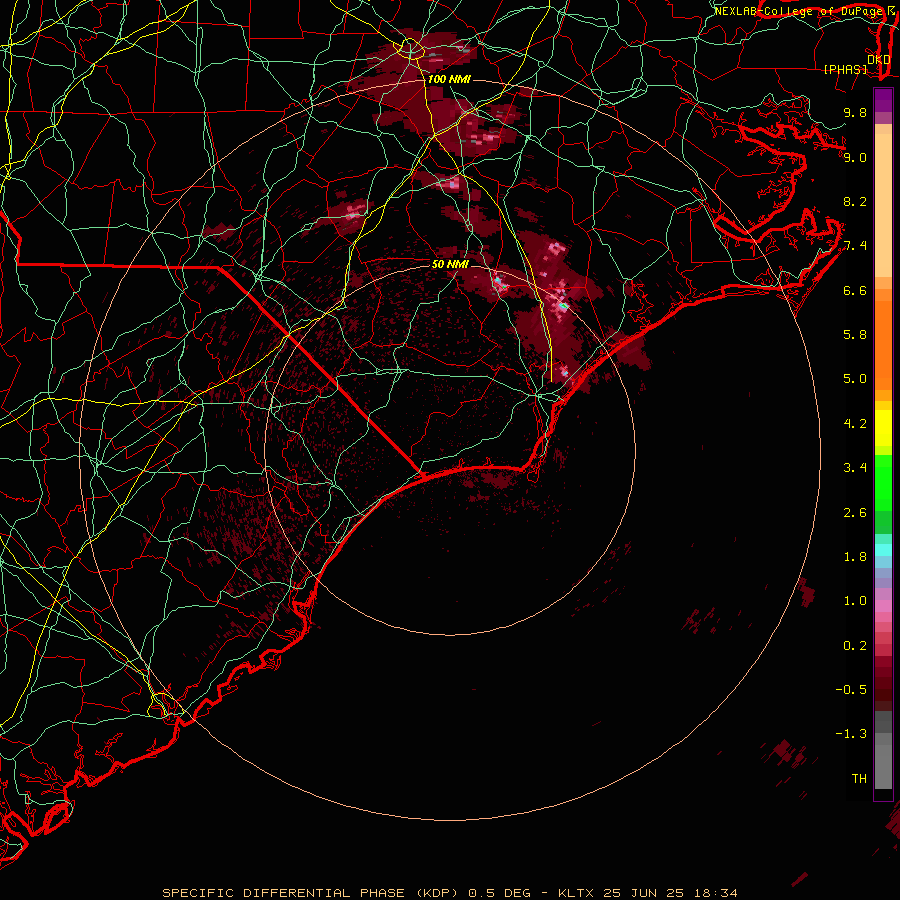Click the 'TH' threshold label on legend
This screenshot has height=900, width=900.
click(859, 779)
